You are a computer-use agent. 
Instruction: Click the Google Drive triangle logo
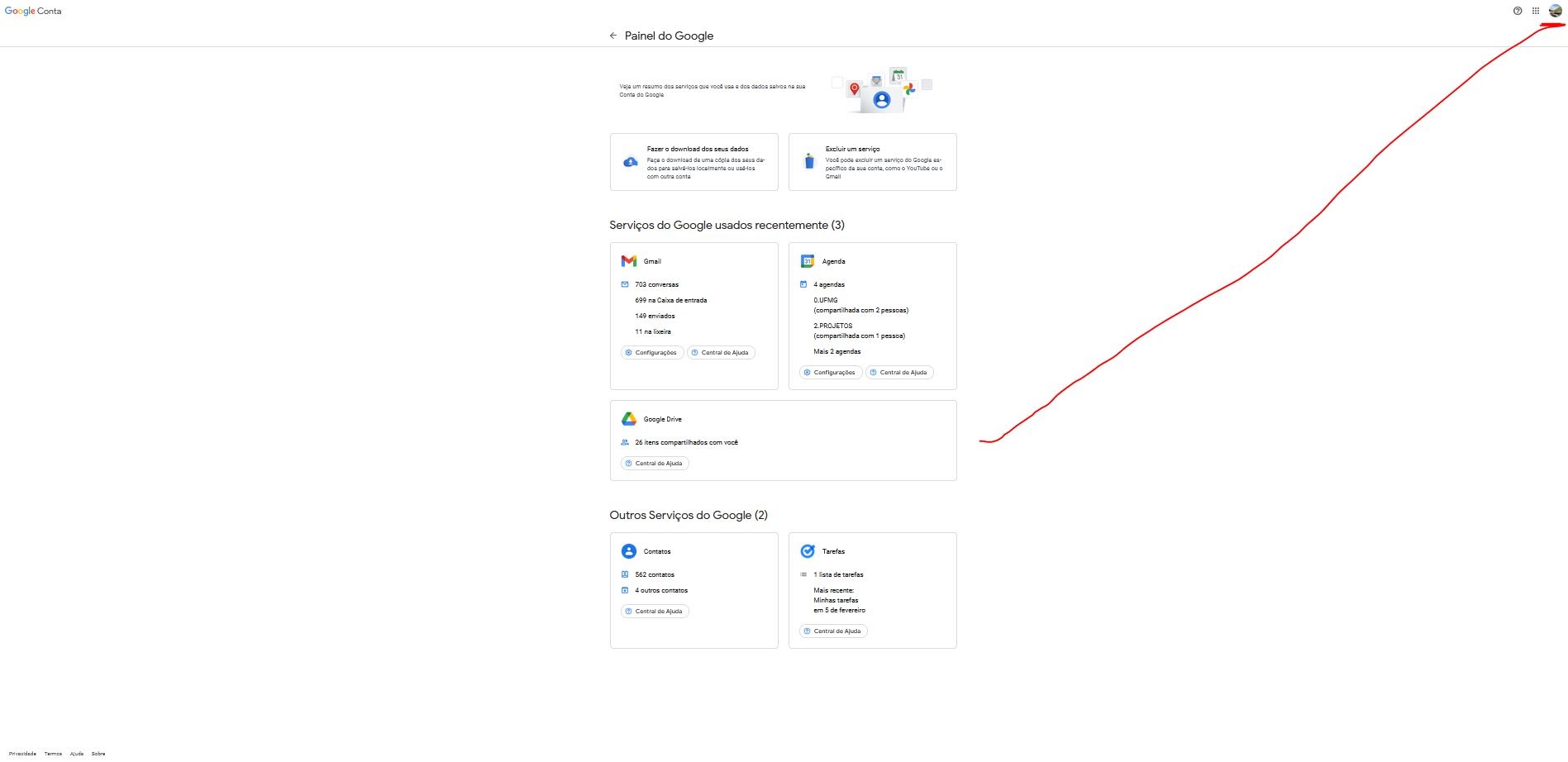[x=629, y=419]
